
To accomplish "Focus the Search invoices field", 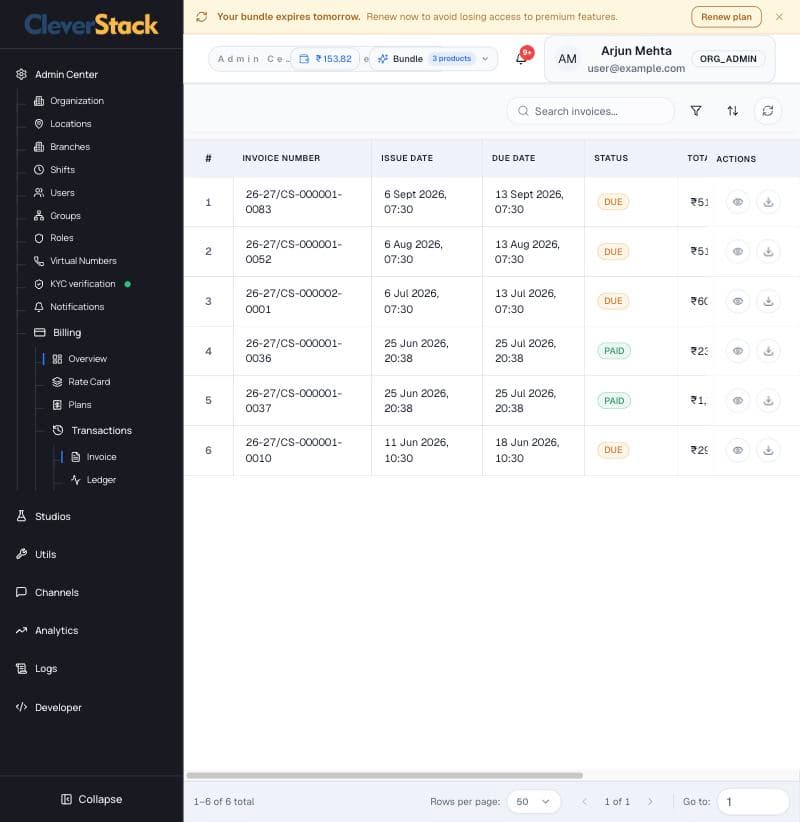I will [590, 111].
